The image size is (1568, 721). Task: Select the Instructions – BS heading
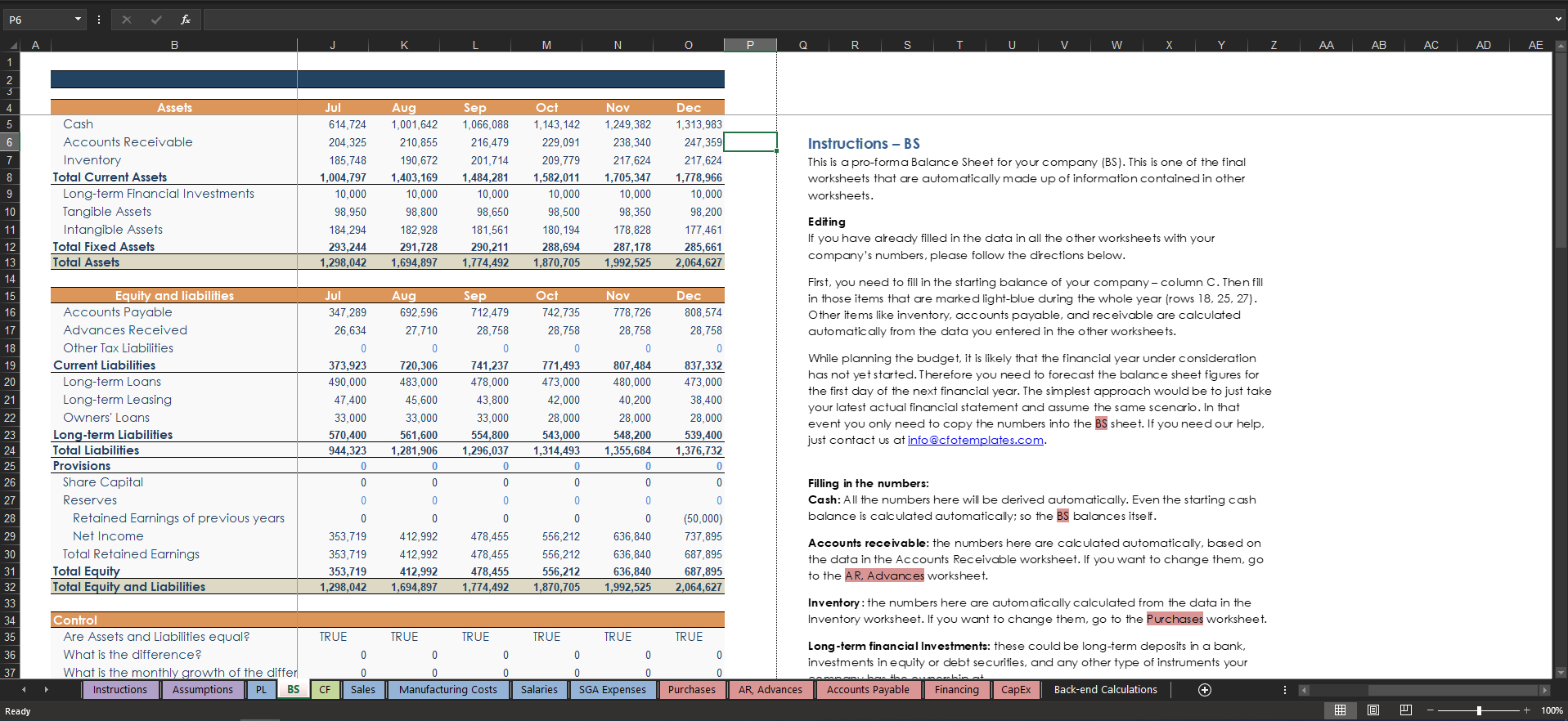coord(864,143)
